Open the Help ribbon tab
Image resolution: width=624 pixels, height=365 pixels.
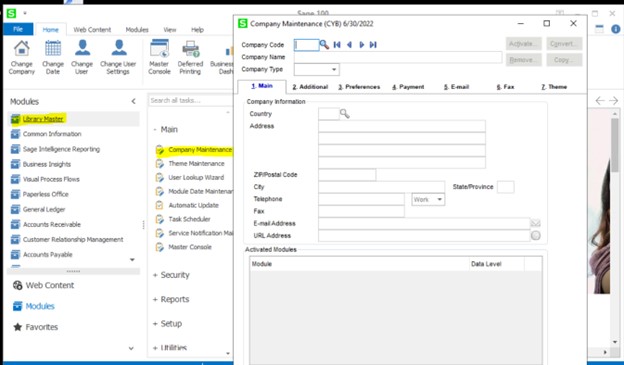point(197,29)
